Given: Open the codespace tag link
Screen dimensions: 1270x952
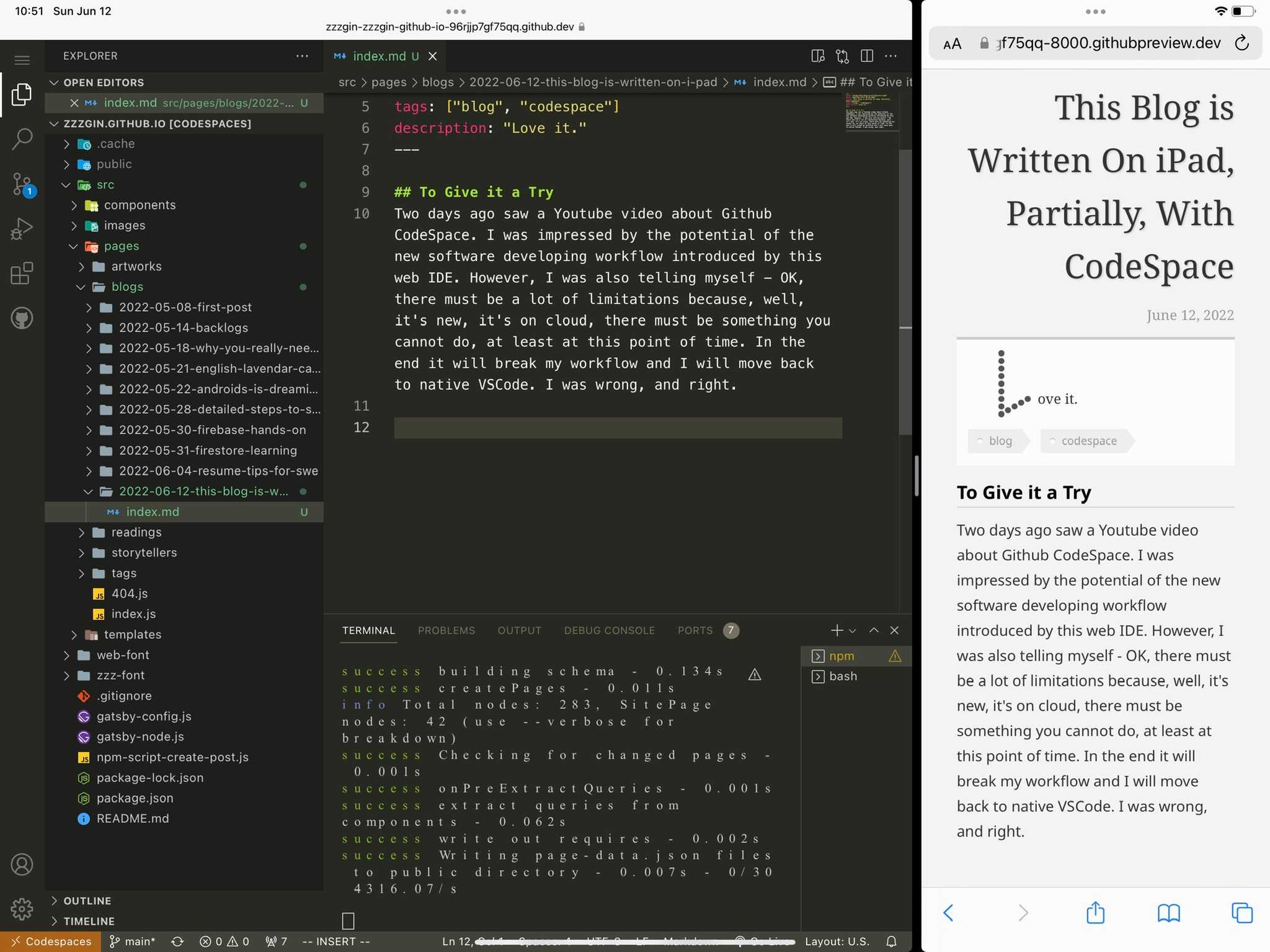Looking at the screenshot, I should (1088, 441).
